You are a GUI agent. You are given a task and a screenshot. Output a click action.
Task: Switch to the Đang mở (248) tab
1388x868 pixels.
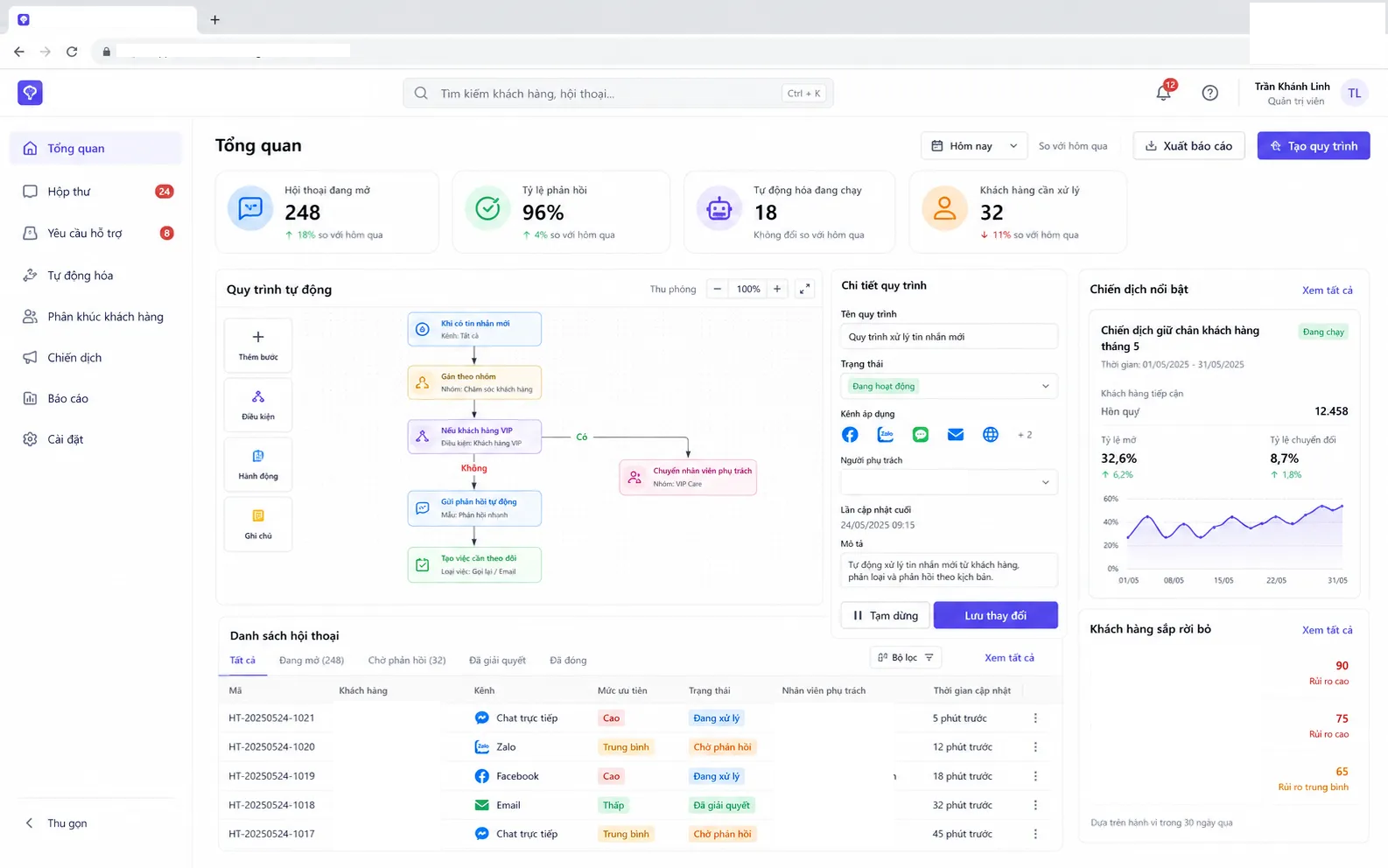point(312,661)
